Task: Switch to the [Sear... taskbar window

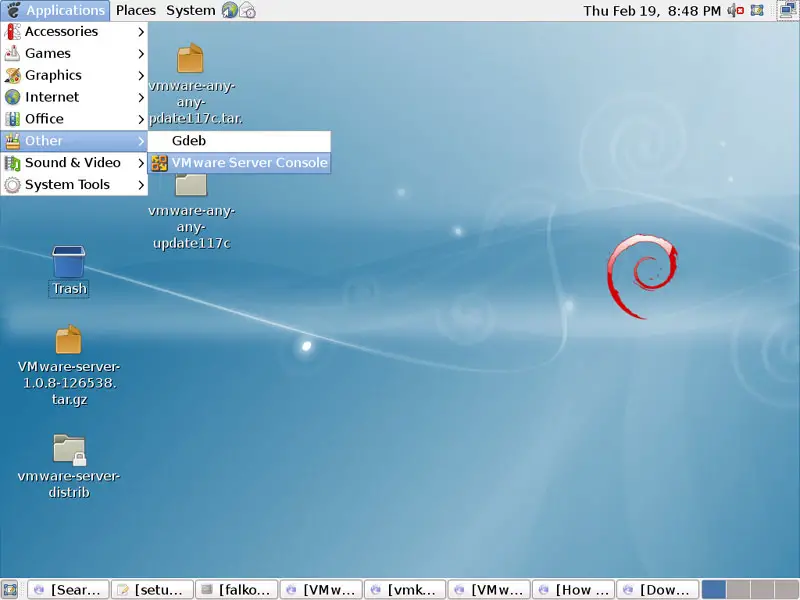Action: click(68, 590)
